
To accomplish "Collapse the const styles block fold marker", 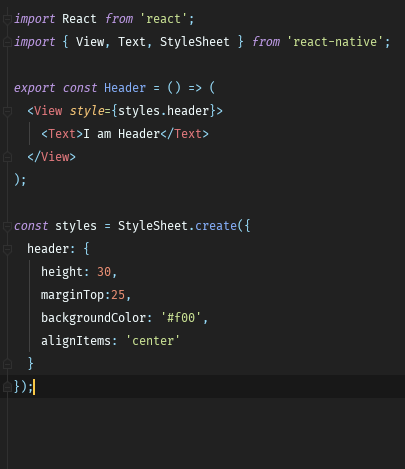I will [7, 226].
